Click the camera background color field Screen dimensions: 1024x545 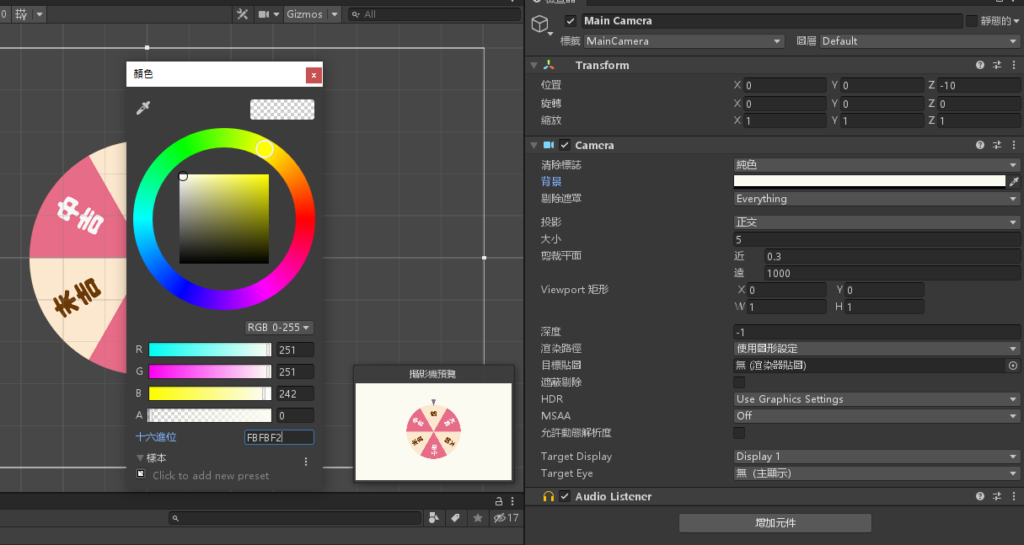tap(868, 182)
